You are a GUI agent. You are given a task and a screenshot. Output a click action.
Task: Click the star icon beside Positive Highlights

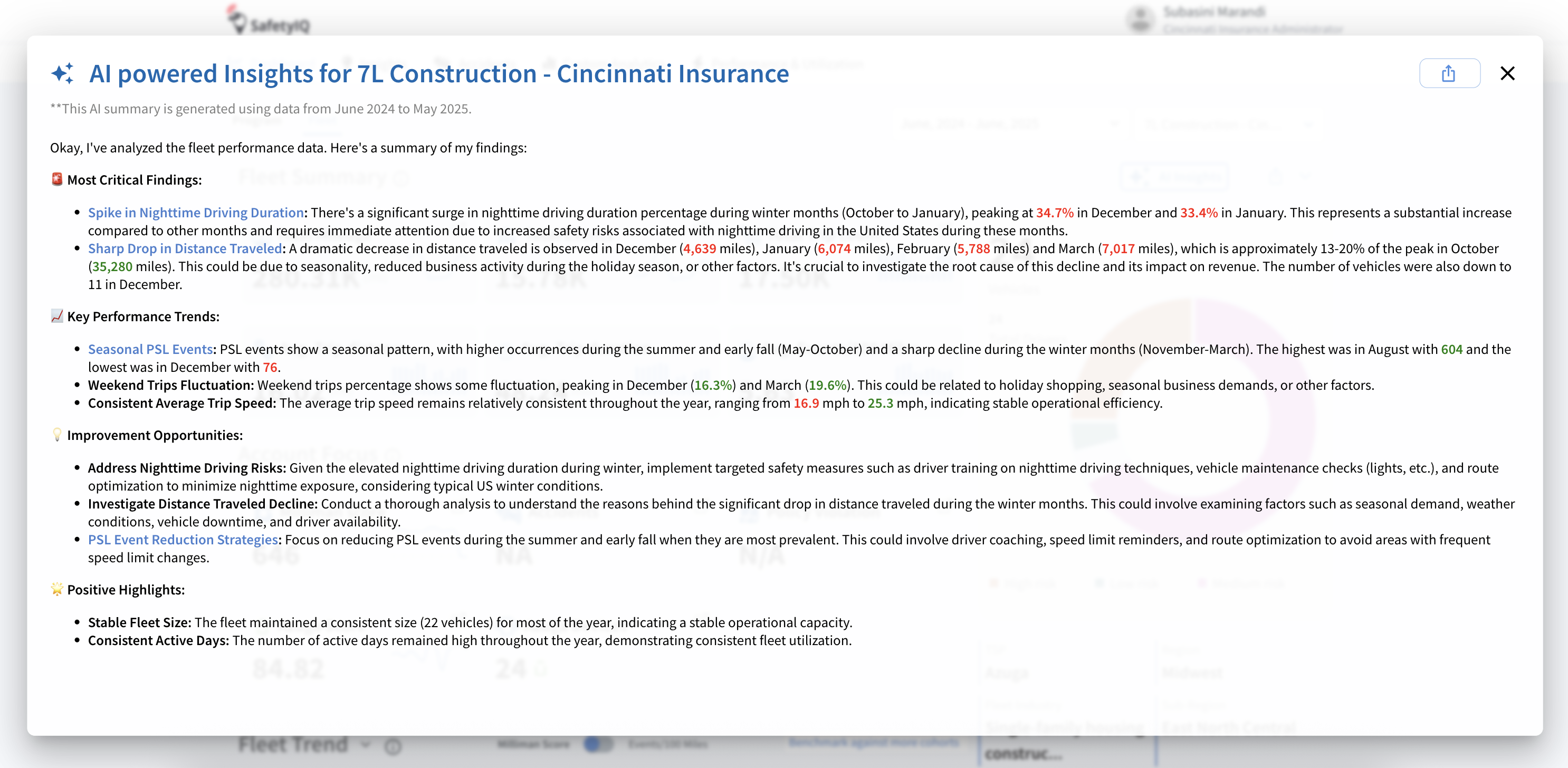(x=56, y=589)
